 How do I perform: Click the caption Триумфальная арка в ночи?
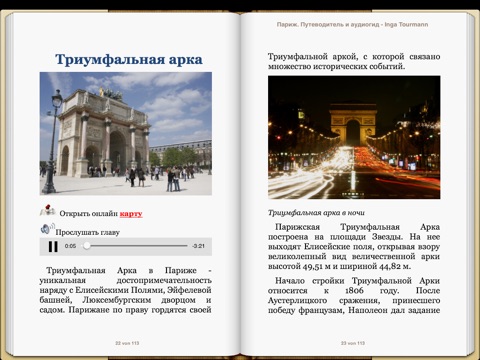coord(316,213)
